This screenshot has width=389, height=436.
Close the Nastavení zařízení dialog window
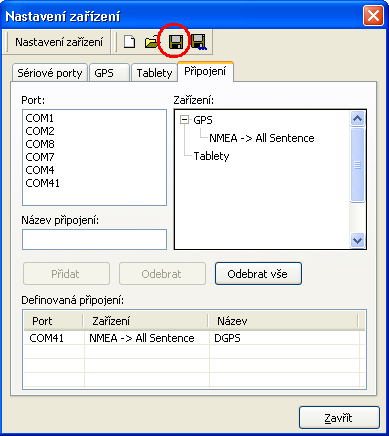[373, 16]
